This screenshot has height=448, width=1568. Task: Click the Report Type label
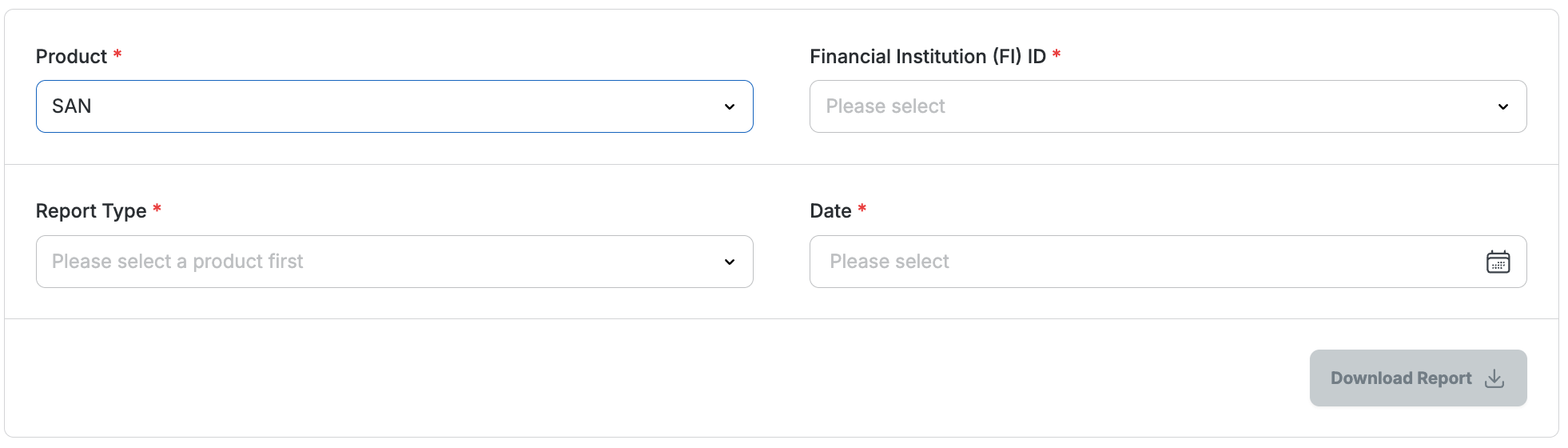pyautogui.click(x=91, y=211)
